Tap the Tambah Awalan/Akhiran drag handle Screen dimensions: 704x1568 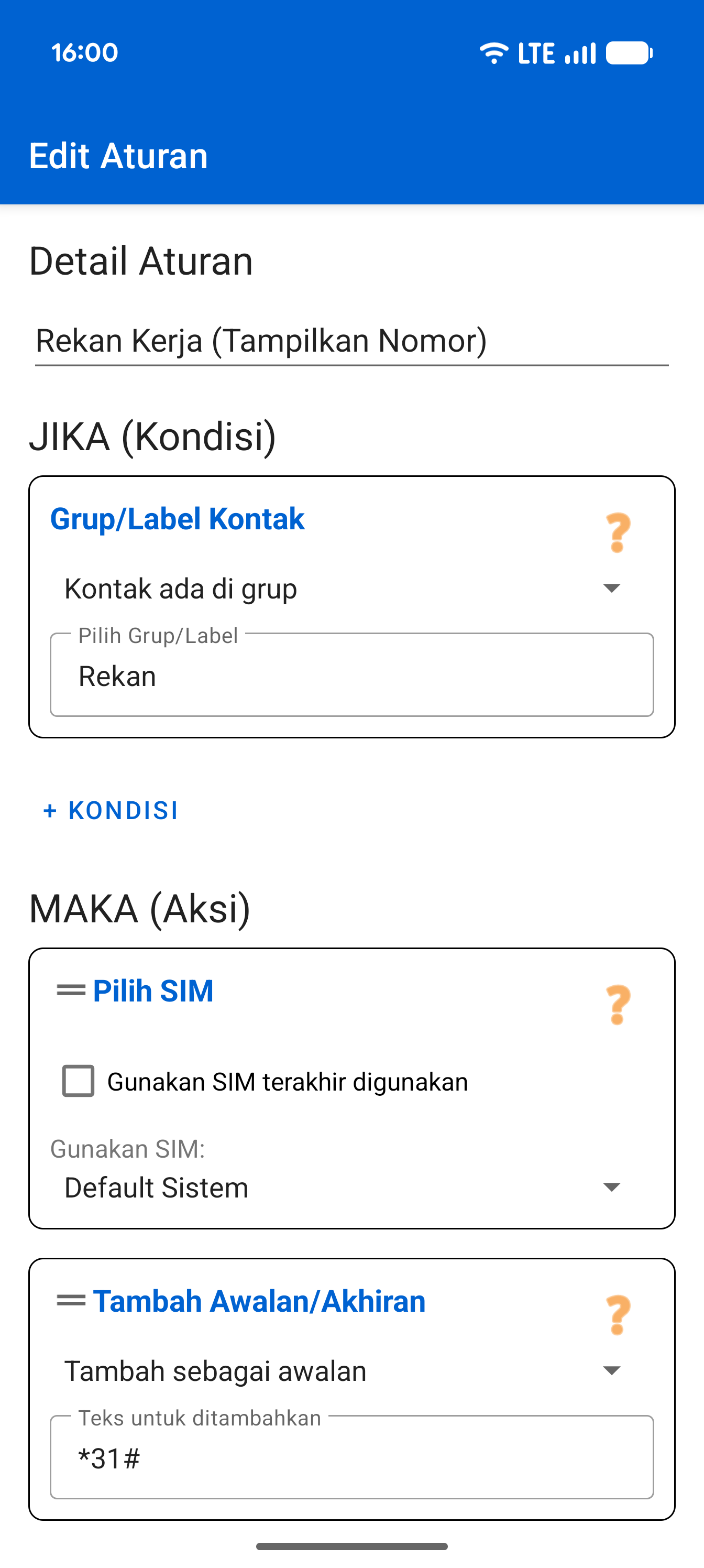click(x=71, y=1300)
